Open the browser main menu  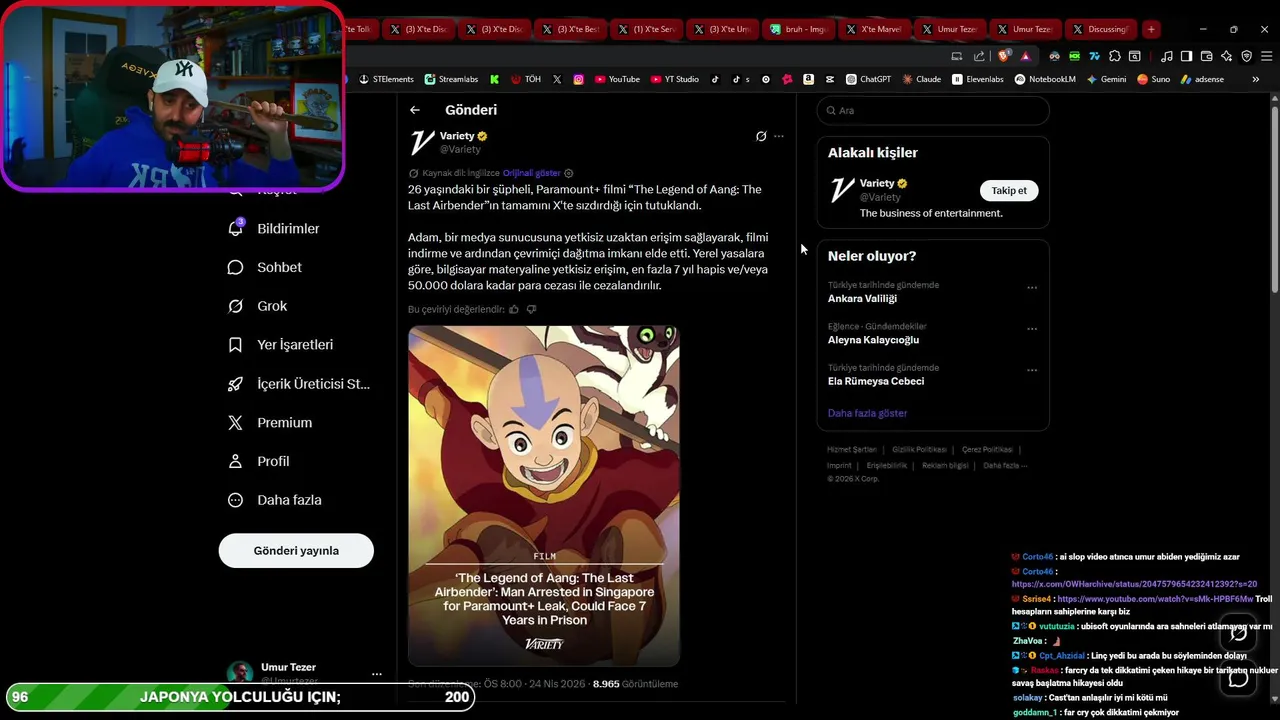(1266, 56)
